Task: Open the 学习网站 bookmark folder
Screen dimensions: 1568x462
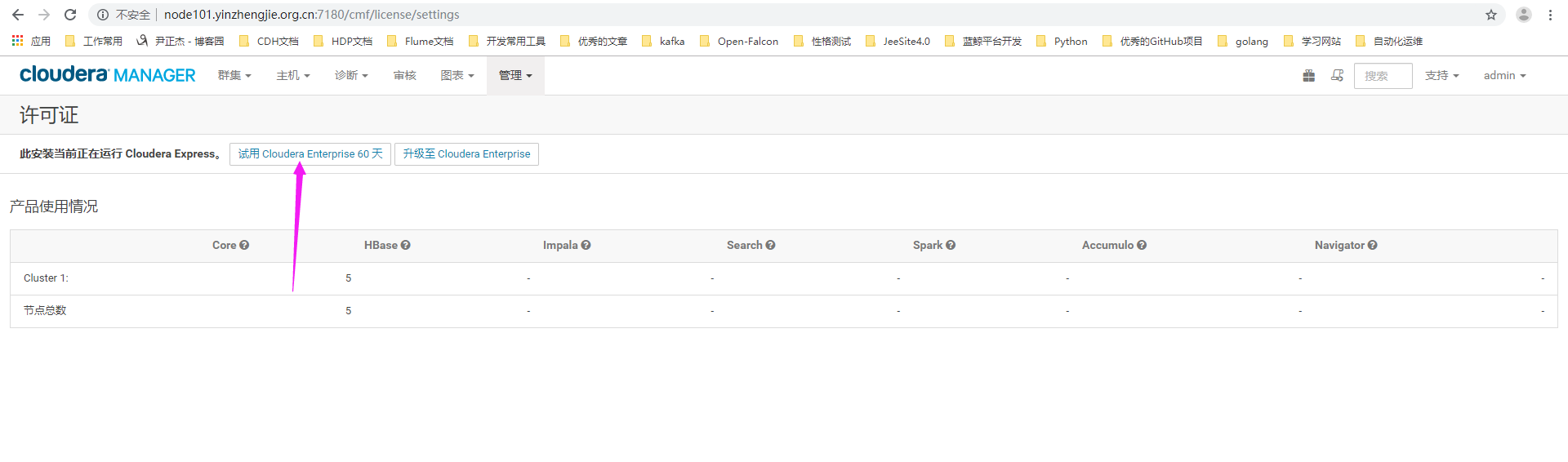Action: (x=1312, y=41)
